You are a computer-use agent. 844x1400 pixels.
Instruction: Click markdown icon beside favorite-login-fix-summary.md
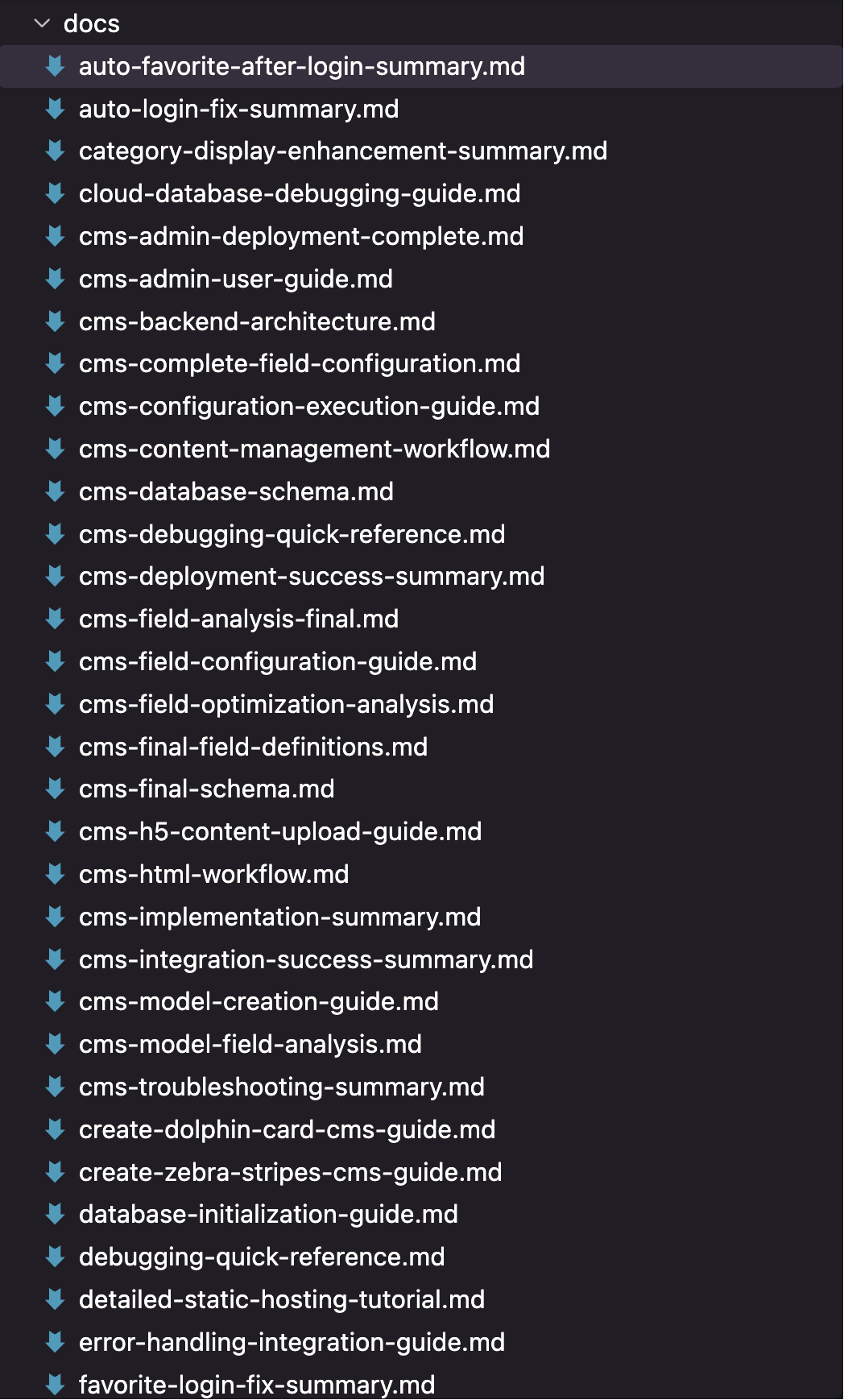click(56, 1385)
